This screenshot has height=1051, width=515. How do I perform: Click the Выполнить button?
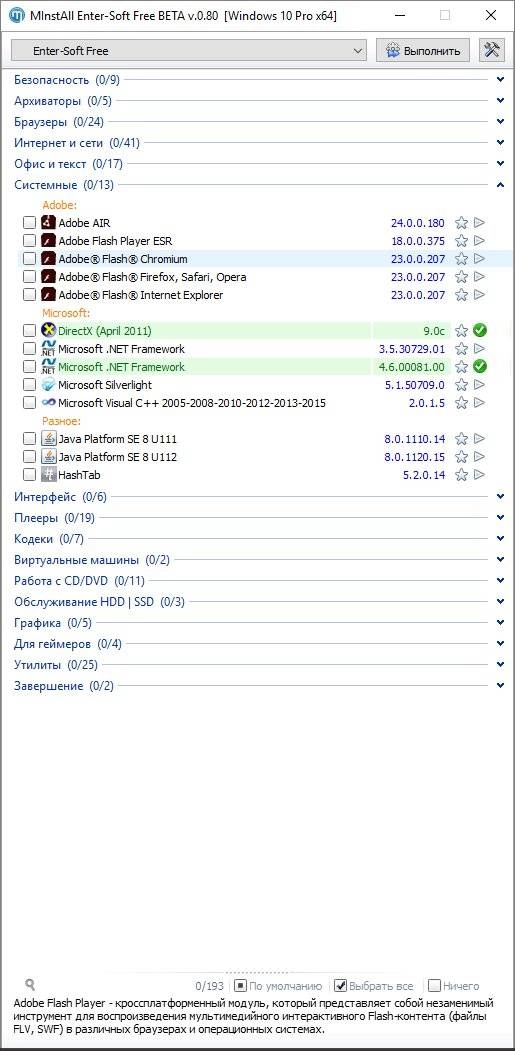pos(422,50)
